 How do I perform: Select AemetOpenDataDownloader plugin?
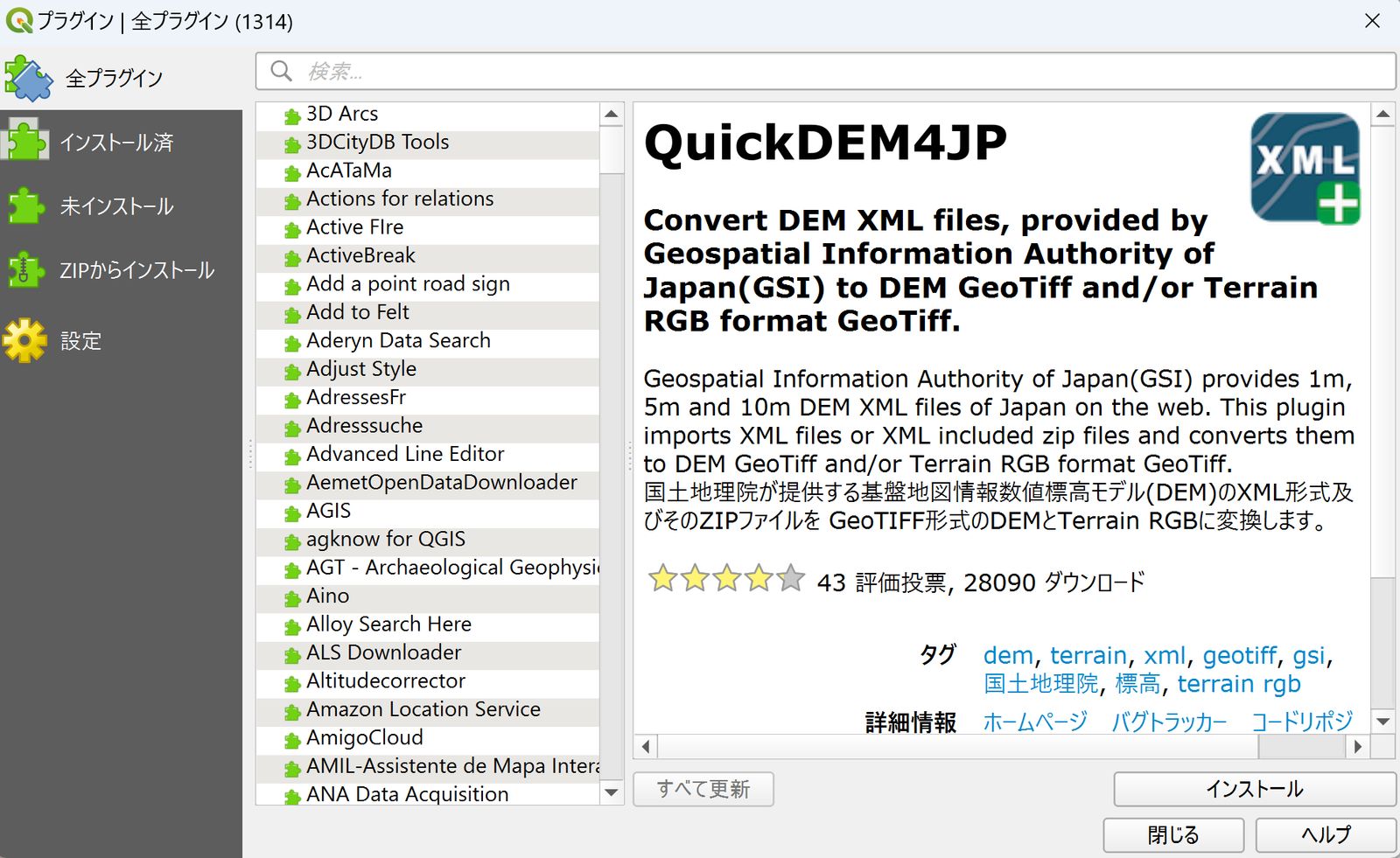pyautogui.click(x=427, y=483)
